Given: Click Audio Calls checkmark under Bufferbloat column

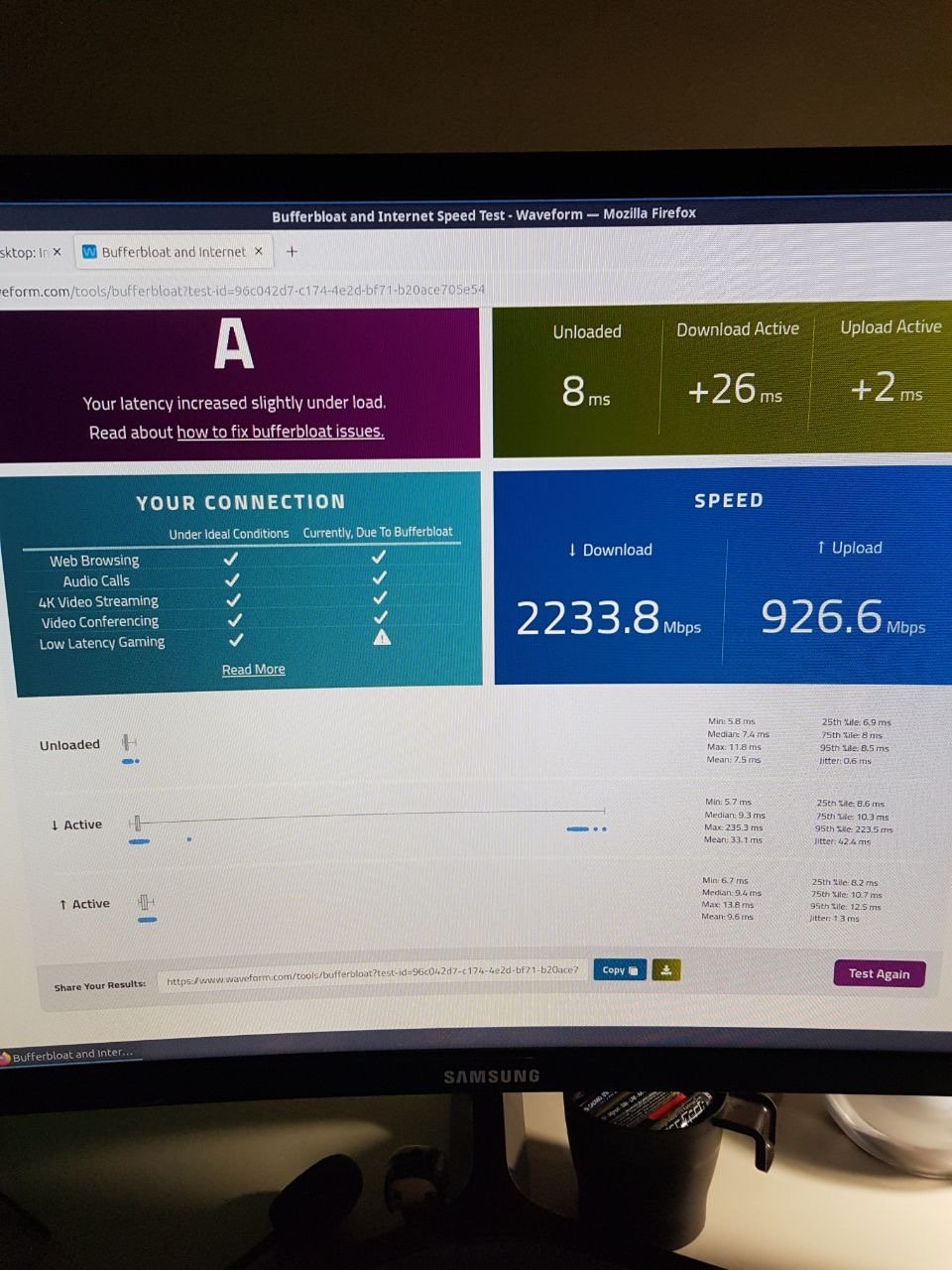Looking at the screenshot, I should tap(379, 577).
